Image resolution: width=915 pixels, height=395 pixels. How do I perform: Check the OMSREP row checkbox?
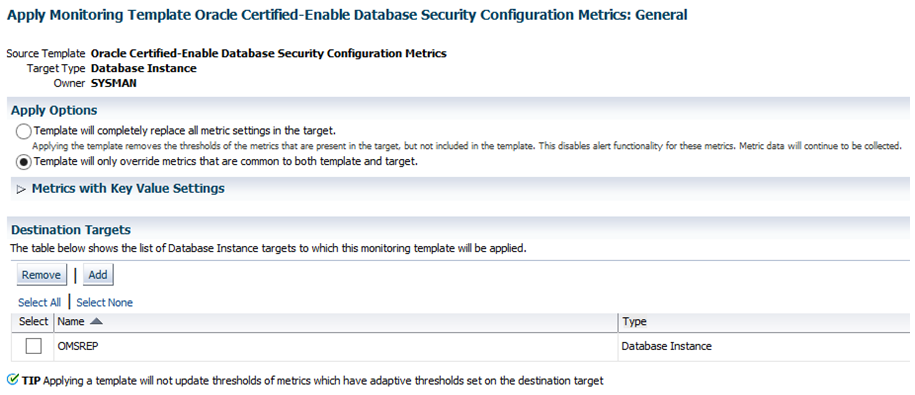tap(33, 346)
